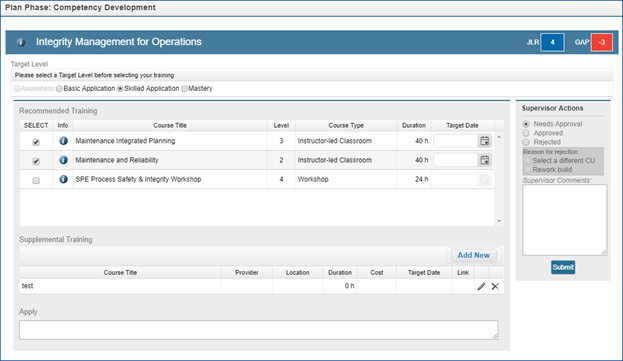Choose Needs Approval supervisor action

(x=526, y=124)
